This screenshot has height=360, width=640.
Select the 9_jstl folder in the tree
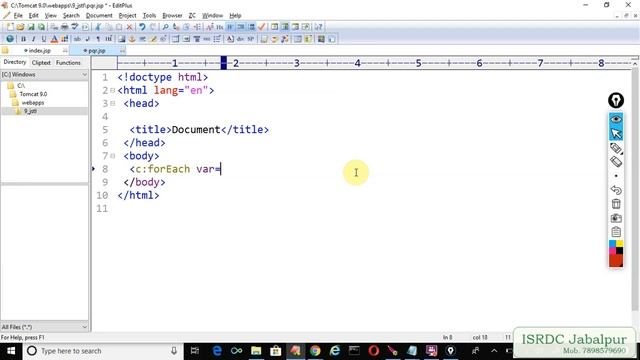pos(30,111)
